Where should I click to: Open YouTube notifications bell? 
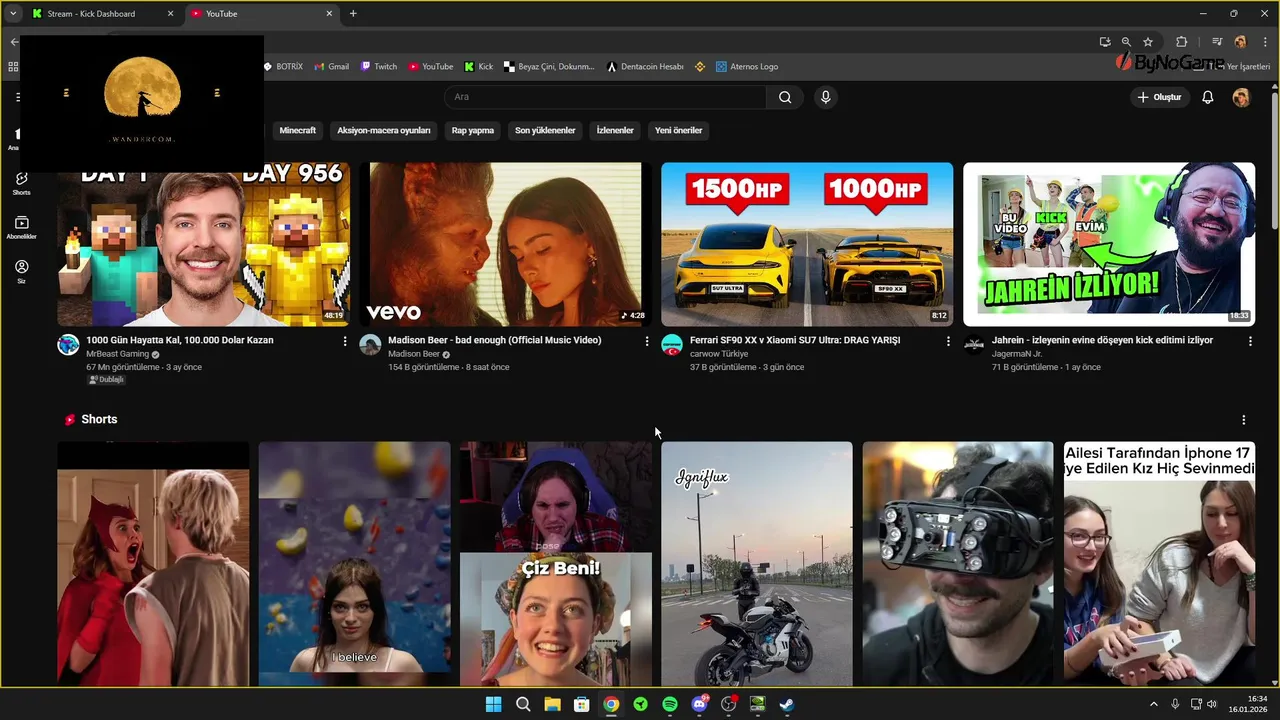pyautogui.click(x=1208, y=97)
